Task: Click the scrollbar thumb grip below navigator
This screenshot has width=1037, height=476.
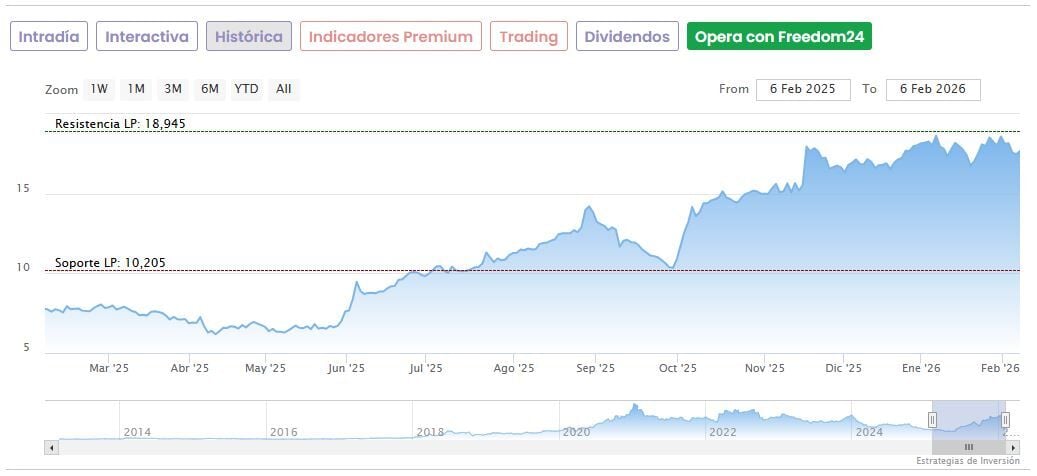Action: click(x=968, y=447)
